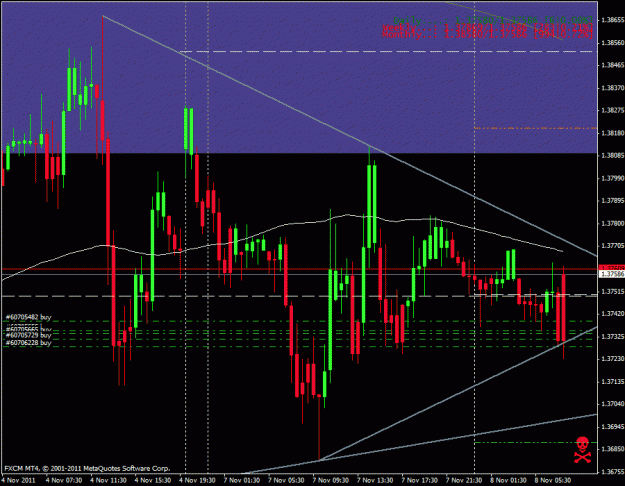Click the 4 Nov 11:30 time label
Screen dimensions: 625x486
coord(108,480)
